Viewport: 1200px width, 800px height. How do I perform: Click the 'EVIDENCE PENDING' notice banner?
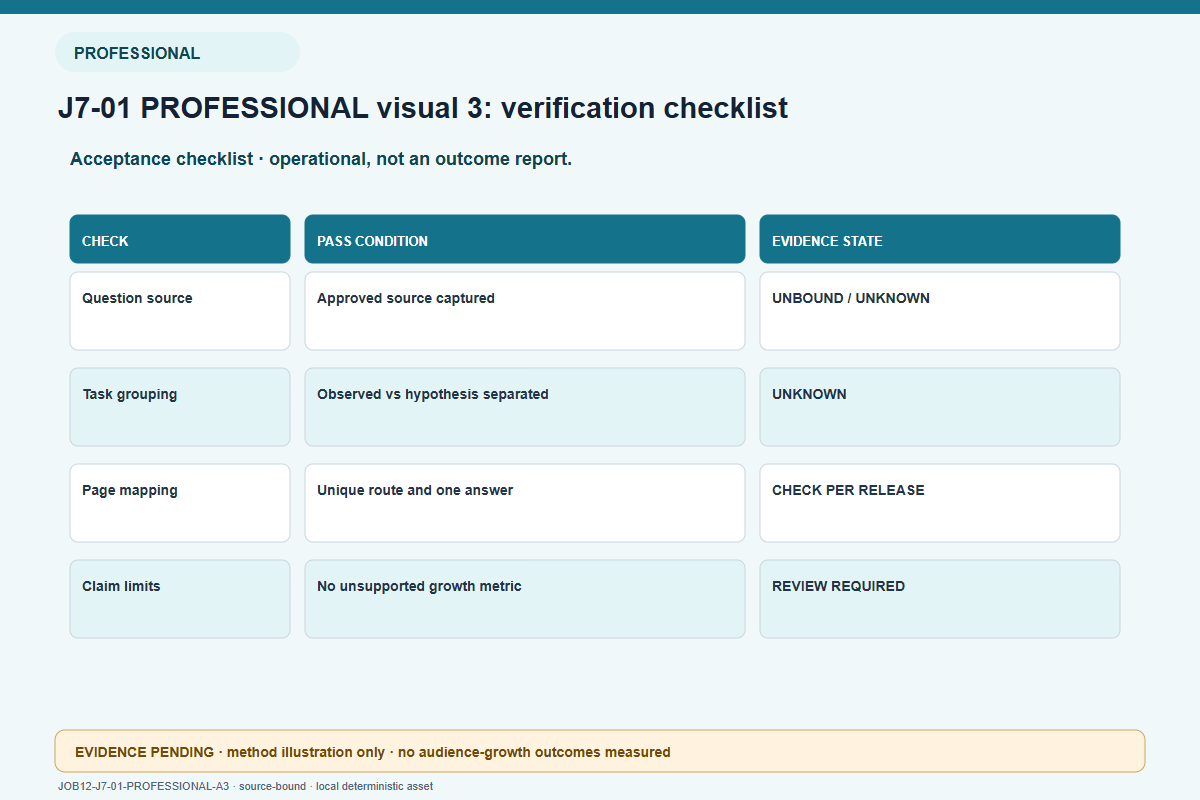(600, 751)
